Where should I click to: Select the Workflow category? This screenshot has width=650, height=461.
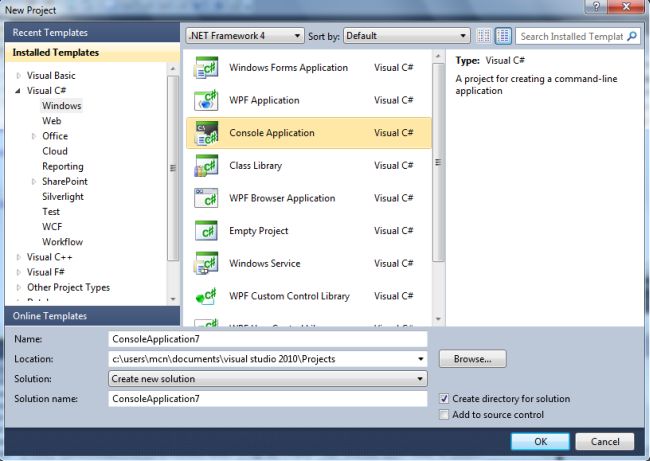[62, 242]
